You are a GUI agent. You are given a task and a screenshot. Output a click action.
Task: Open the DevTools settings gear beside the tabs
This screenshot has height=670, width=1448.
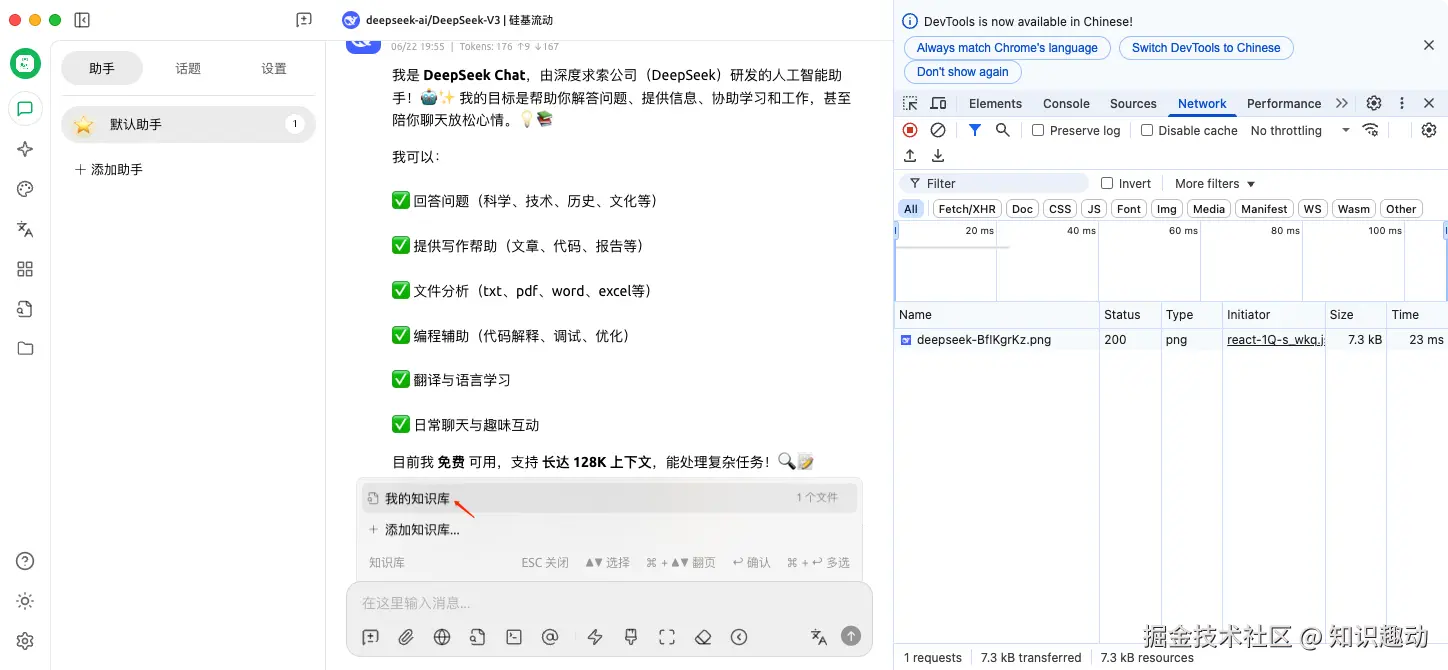1374,103
